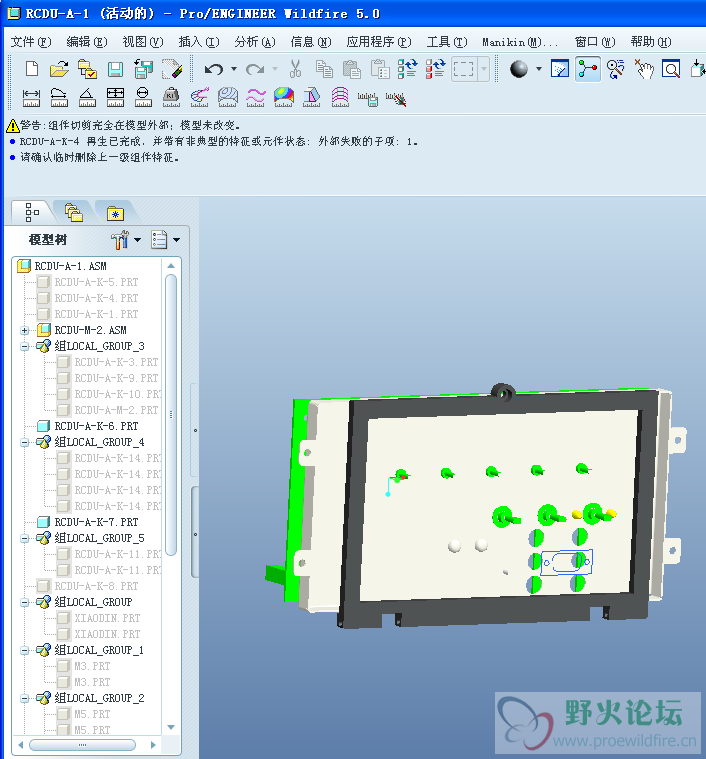This screenshot has width=706, height=759.
Task: Save the model with the floppy disk icon
Action: click(115, 69)
